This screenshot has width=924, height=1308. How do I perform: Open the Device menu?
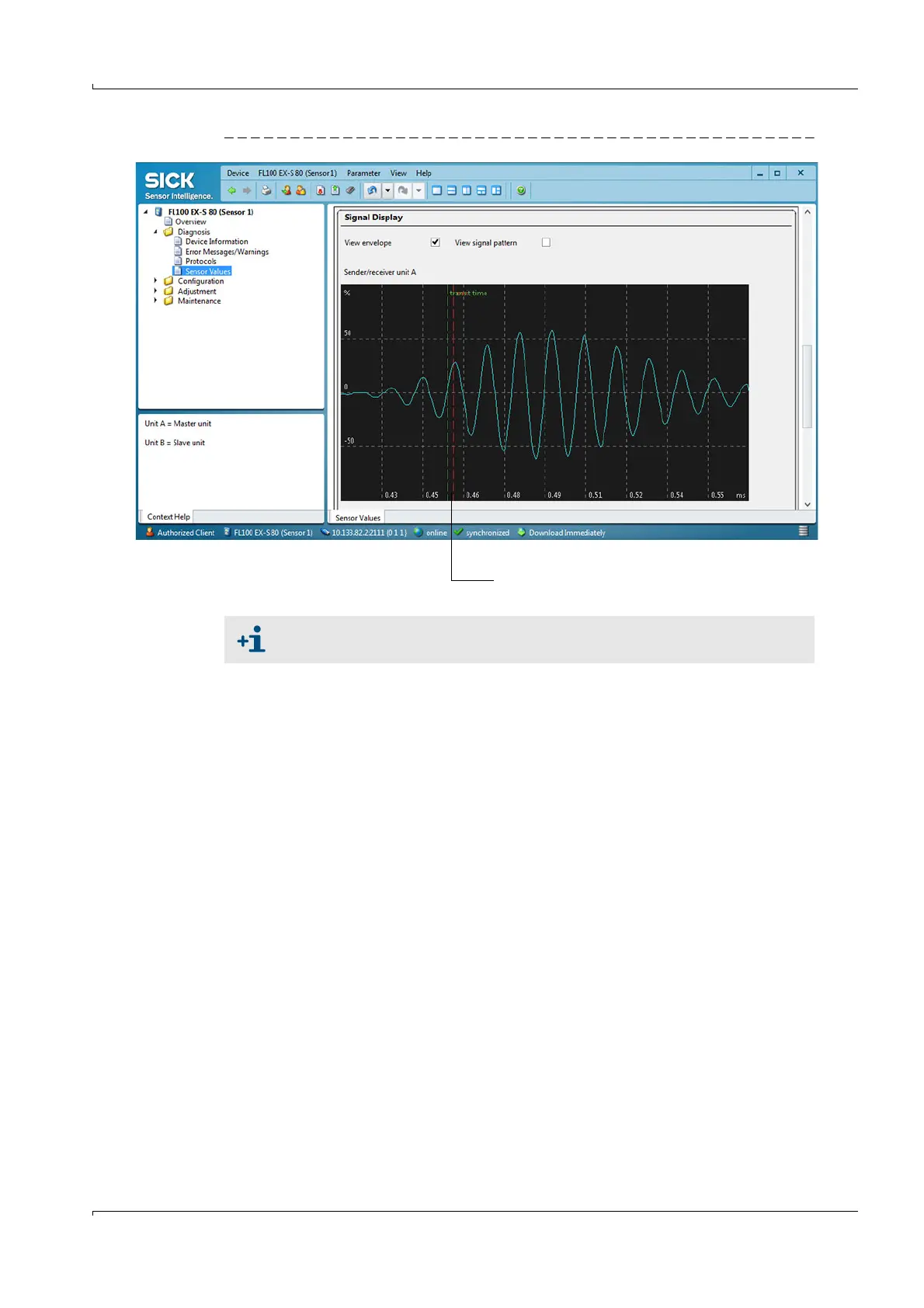pyautogui.click(x=238, y=173)
